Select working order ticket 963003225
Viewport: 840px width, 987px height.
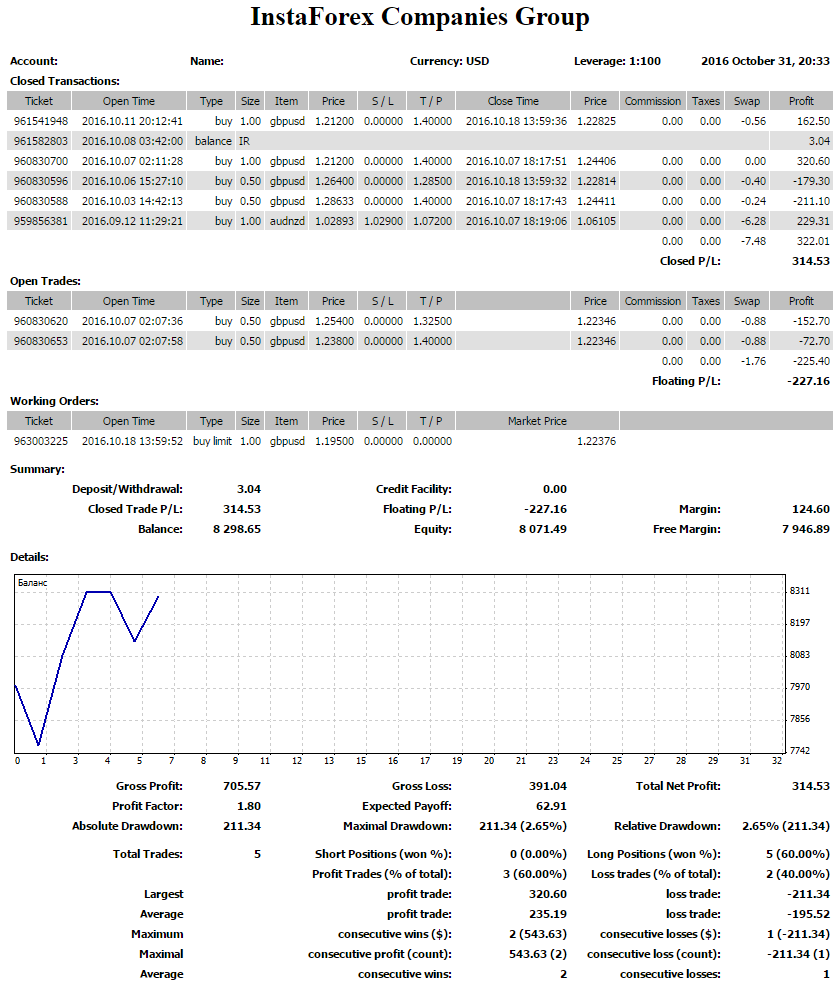coord(40,441)
